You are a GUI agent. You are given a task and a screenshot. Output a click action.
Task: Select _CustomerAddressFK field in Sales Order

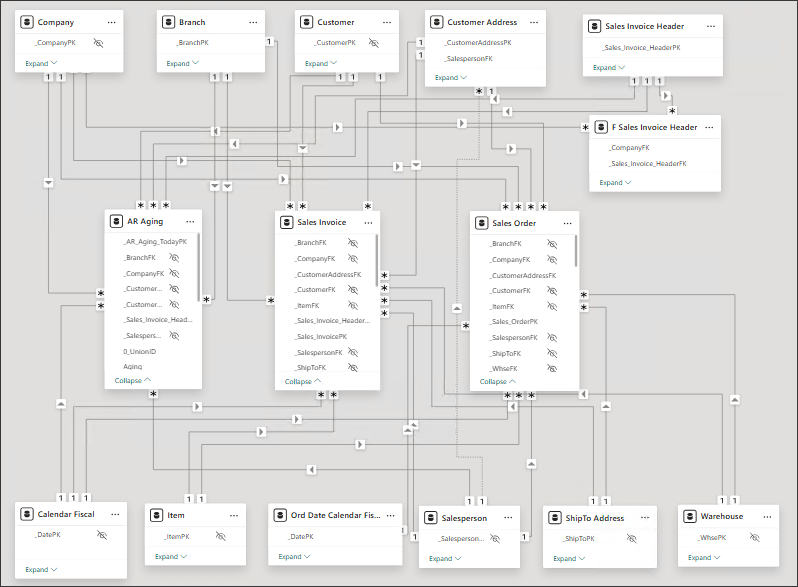[522, 275]
